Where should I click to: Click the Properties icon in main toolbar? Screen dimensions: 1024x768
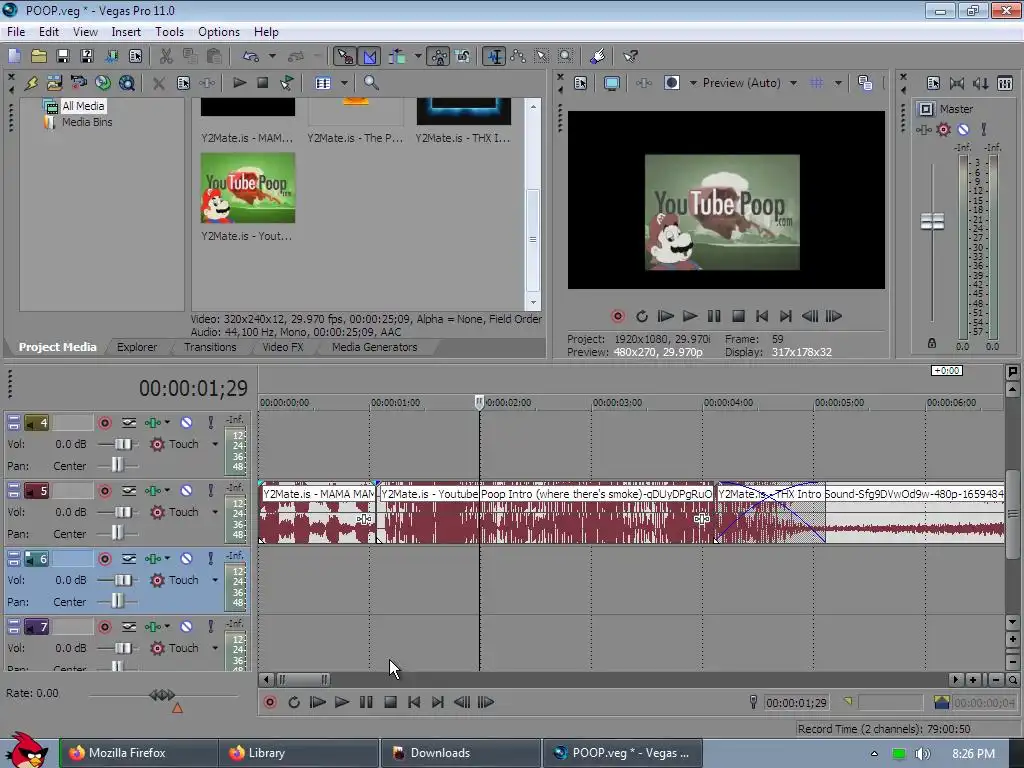[135, 56]
